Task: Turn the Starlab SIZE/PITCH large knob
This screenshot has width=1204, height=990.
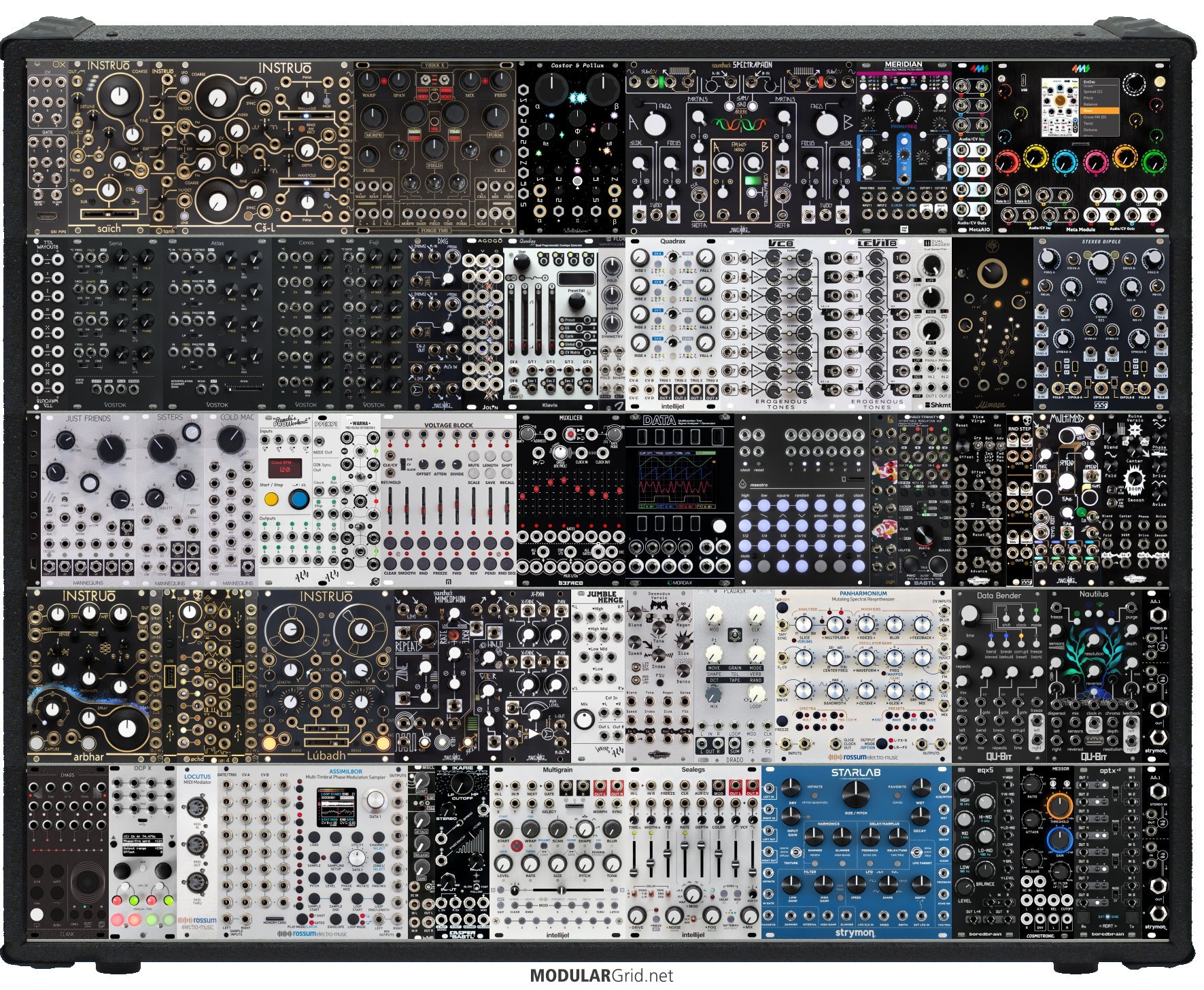Action: pyautogui.click(x=856, y=794)
